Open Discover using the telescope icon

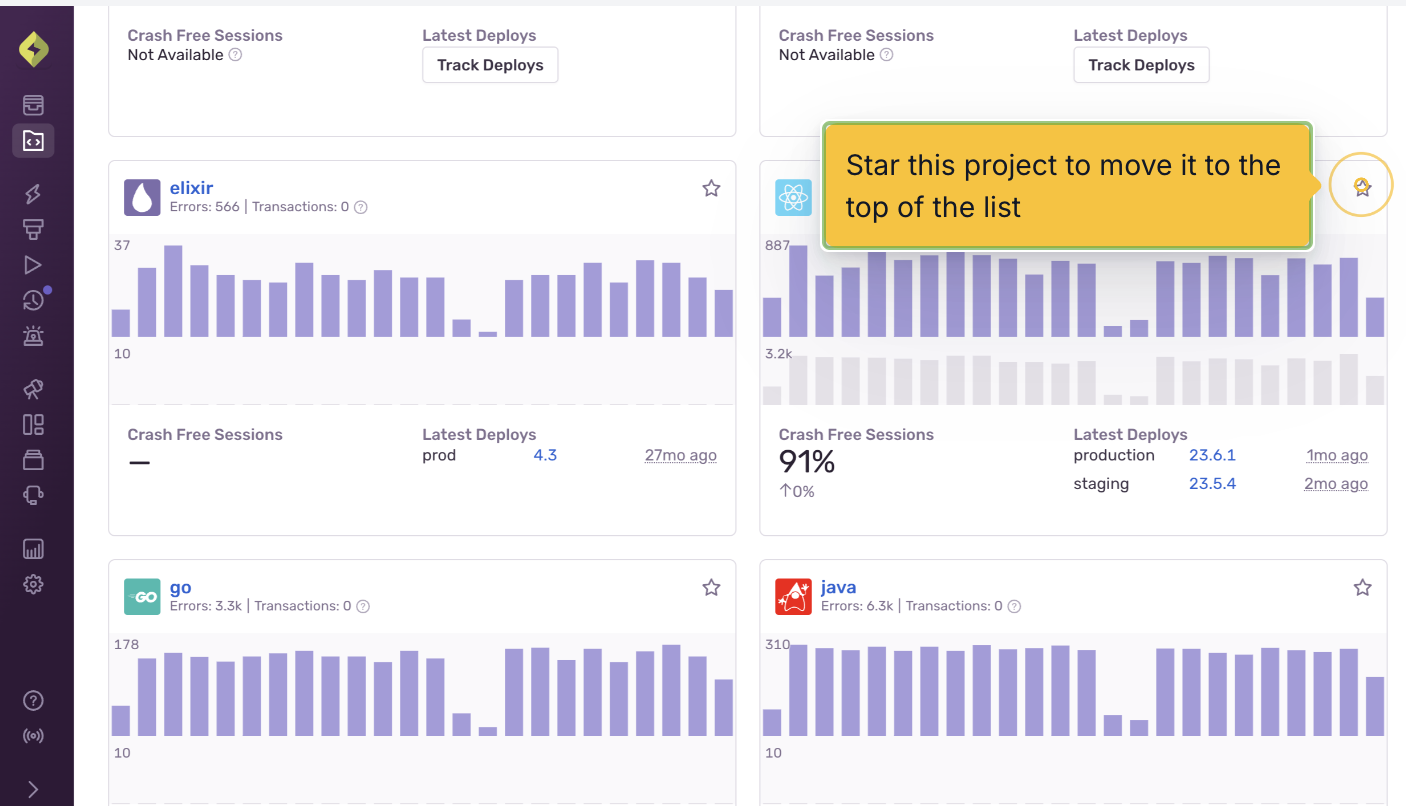pyautogui.click(x=33, y=389)
